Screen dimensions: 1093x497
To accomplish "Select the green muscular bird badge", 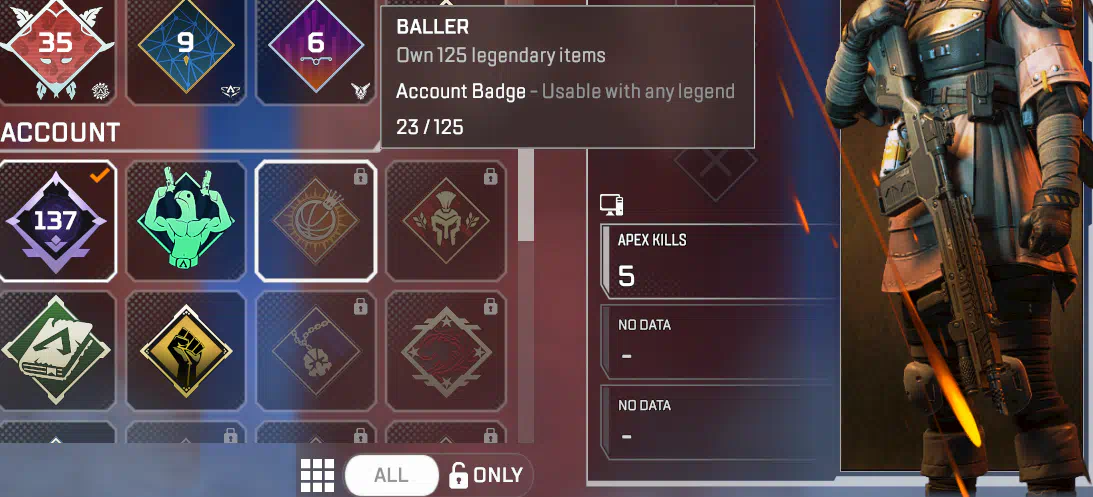I will point(186,221).
